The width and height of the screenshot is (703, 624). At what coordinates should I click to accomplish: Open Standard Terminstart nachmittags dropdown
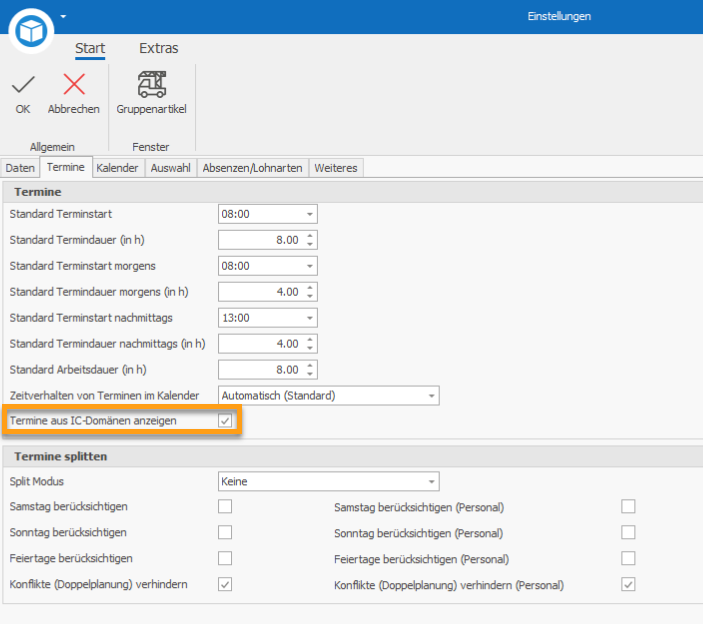[x=310, y=318]
